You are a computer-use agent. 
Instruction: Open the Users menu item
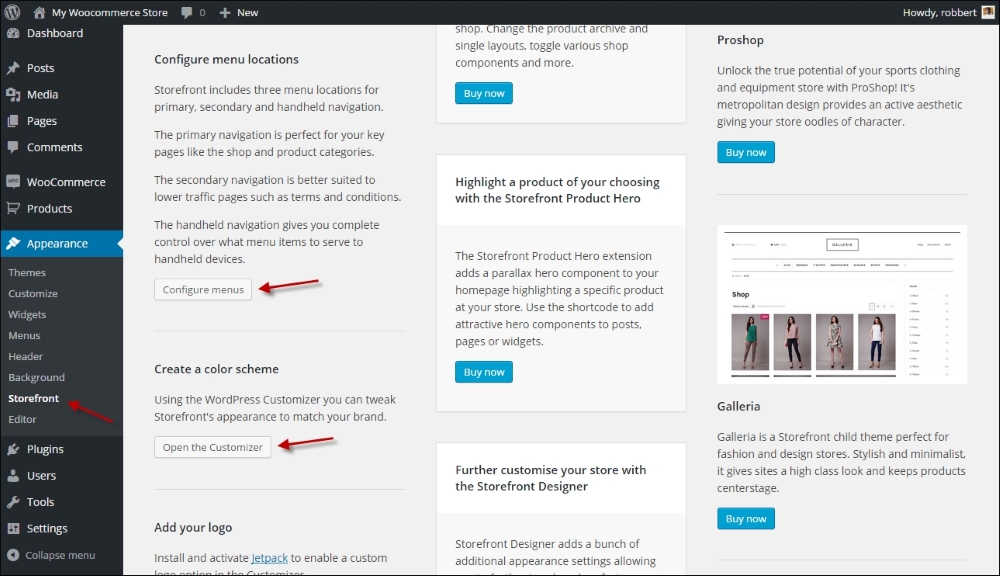pyautogui.click(x=41, y=475)
